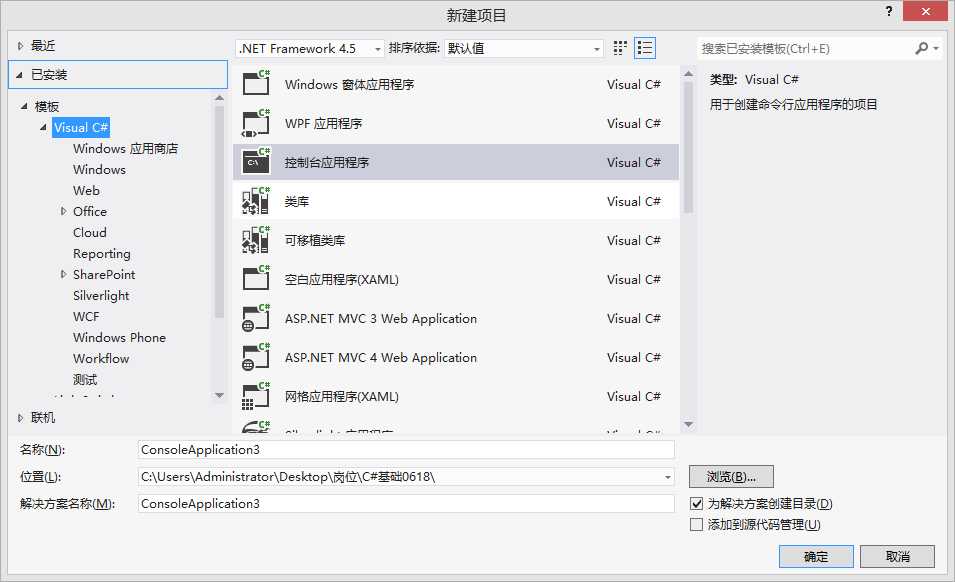Click the 解决方案名称 input field

[406, 503]
